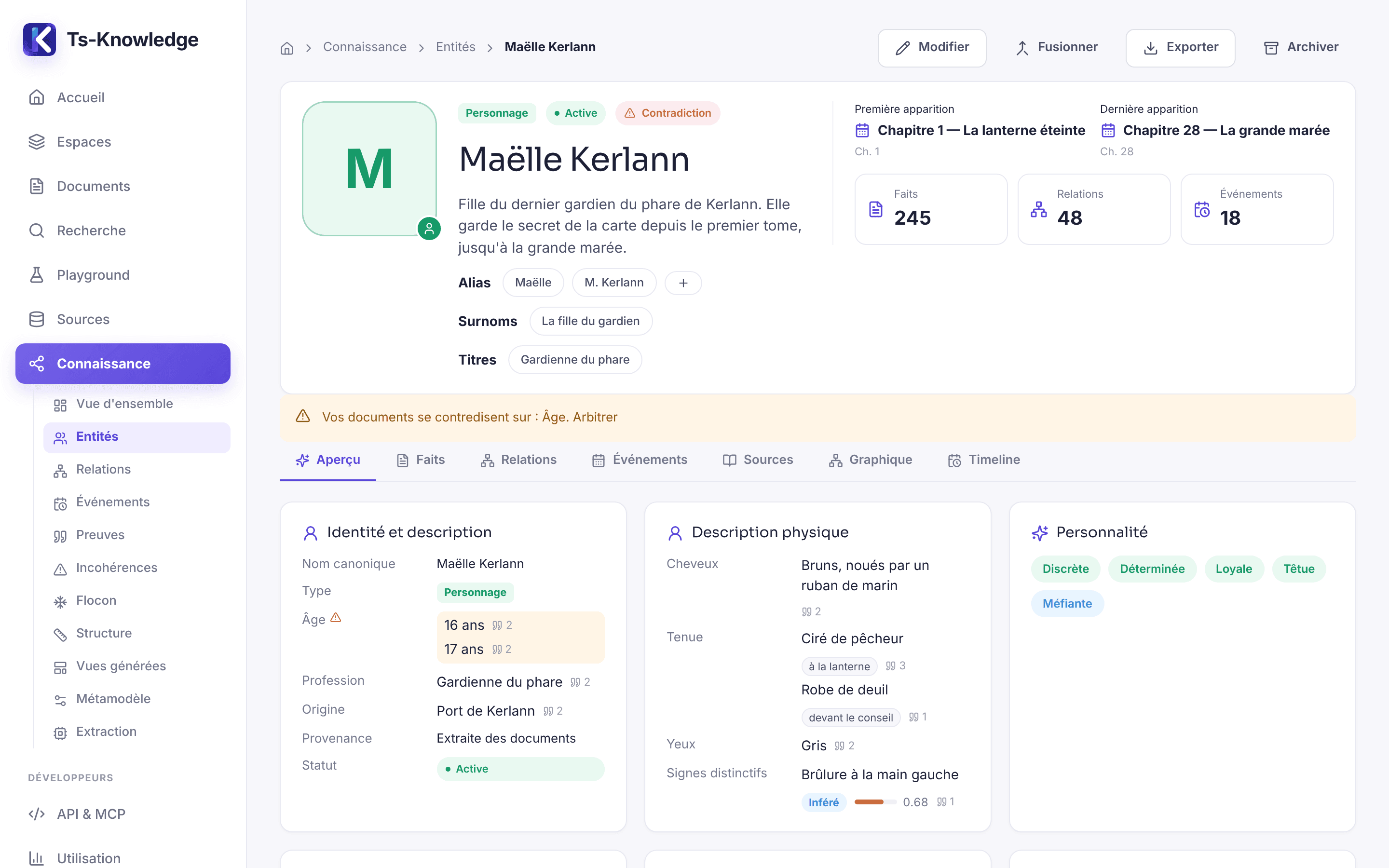Open the Faits 245 stat card

click(x=930, y=210)
